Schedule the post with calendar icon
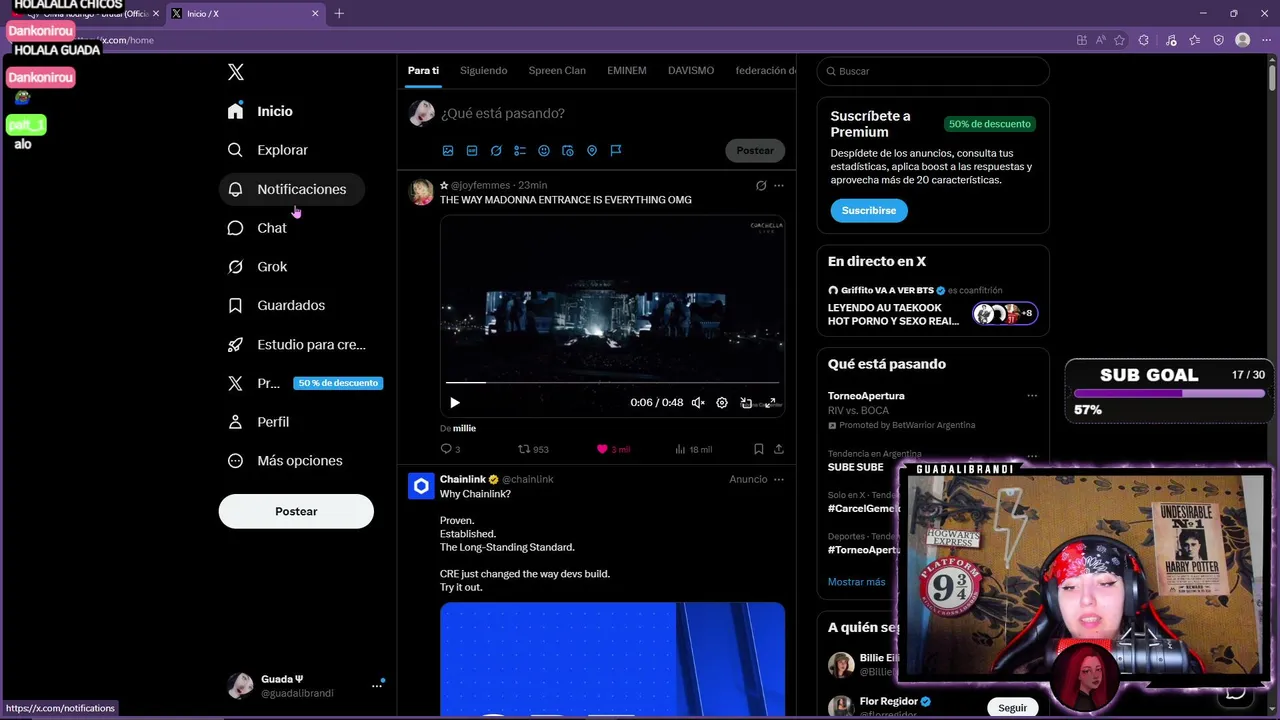This screenshot has height=720, width=1280. 568,151
